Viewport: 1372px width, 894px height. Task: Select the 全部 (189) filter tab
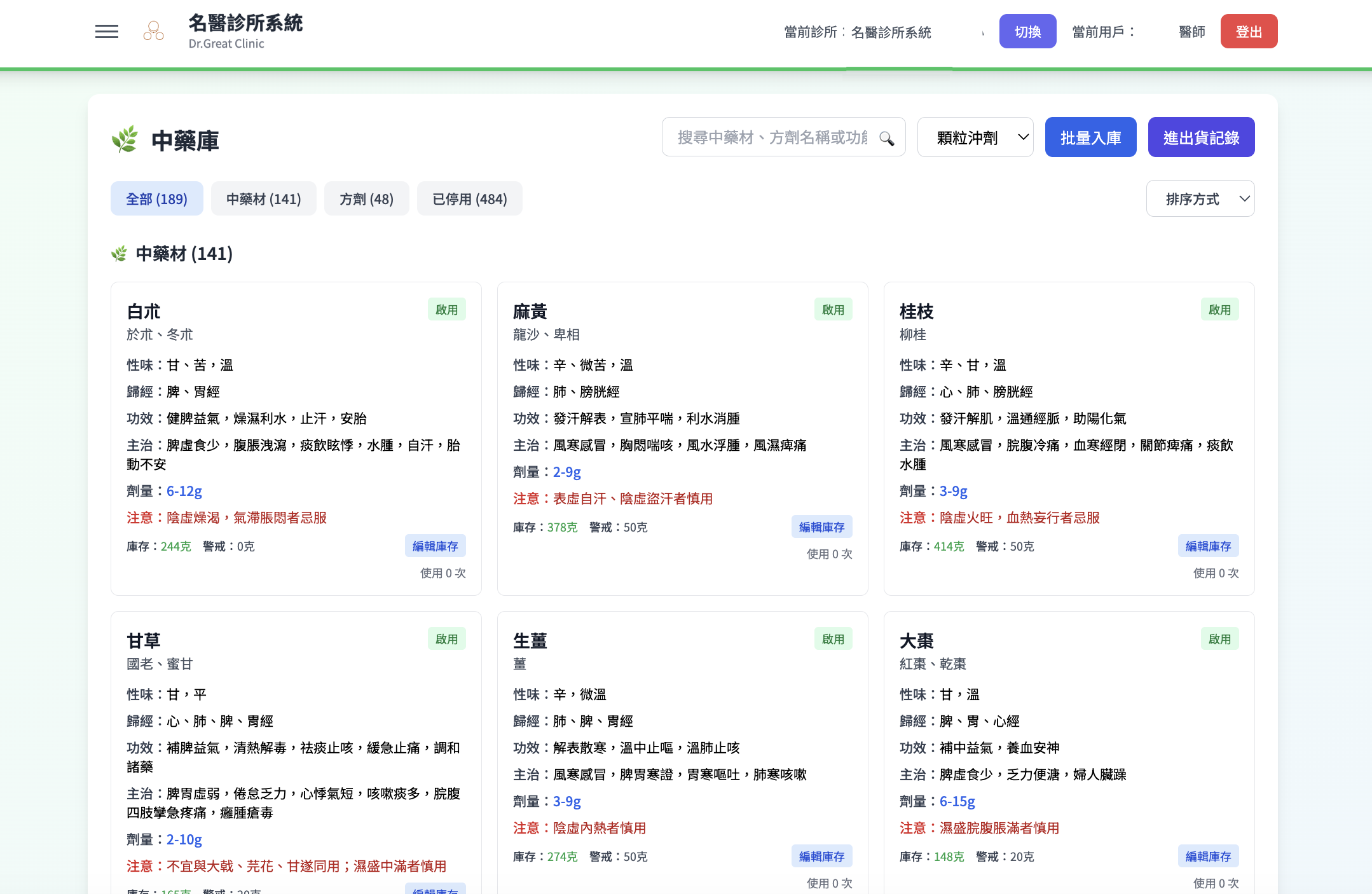click(x=156, y=198)
